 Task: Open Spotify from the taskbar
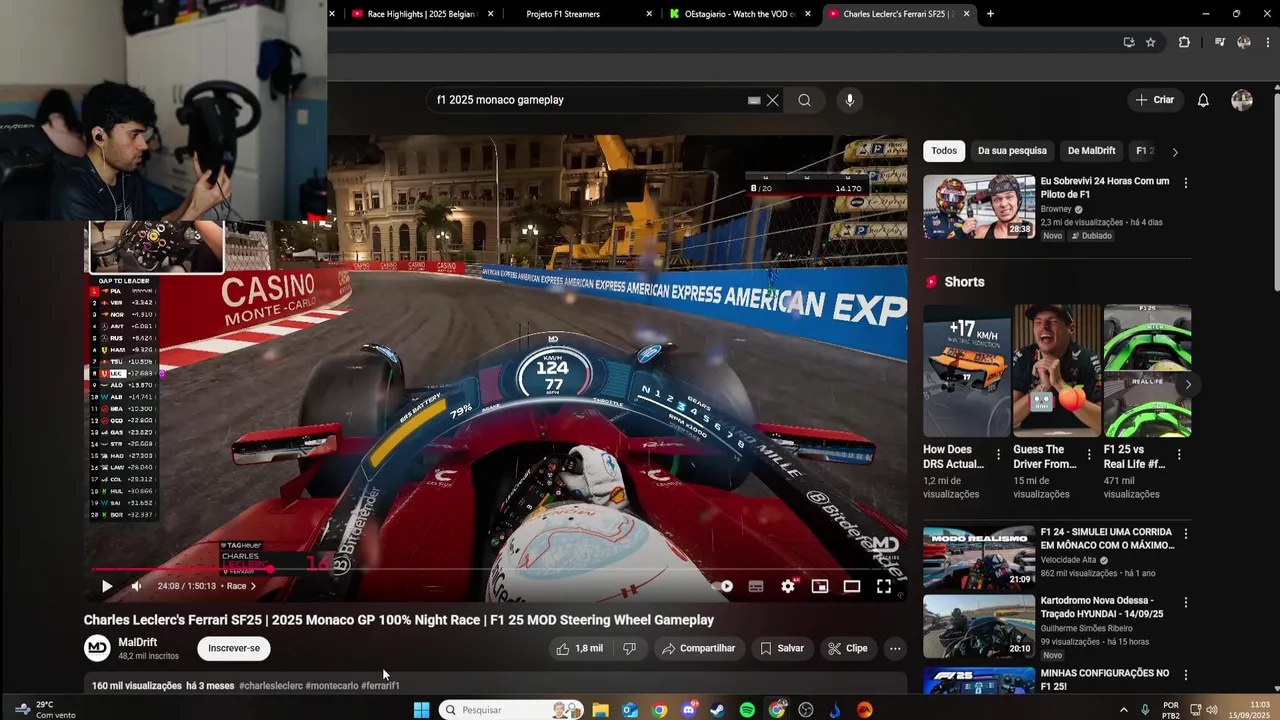click(x=747, y=710)
